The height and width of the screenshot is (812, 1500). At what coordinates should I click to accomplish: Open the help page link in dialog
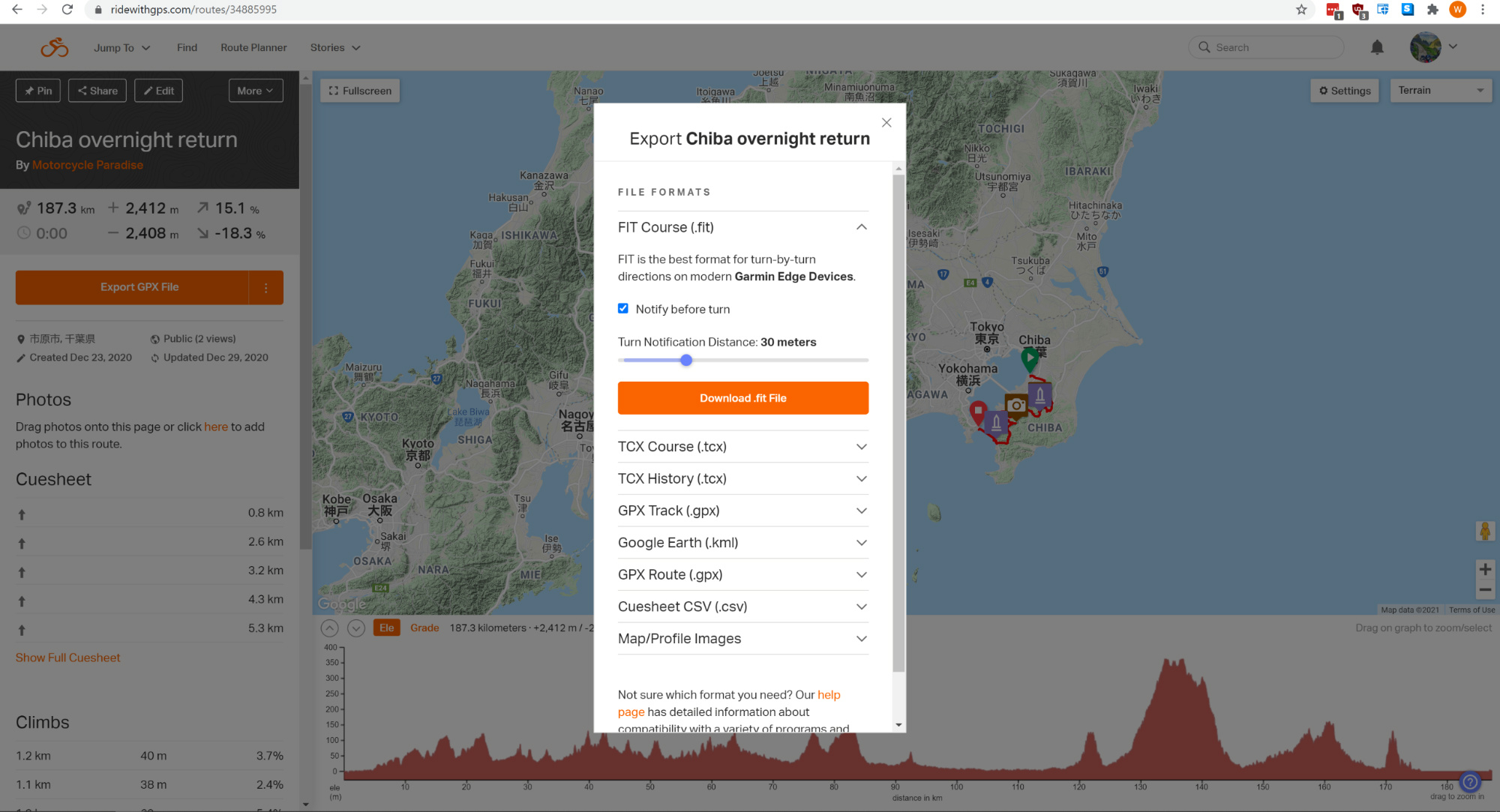point(728,703)
